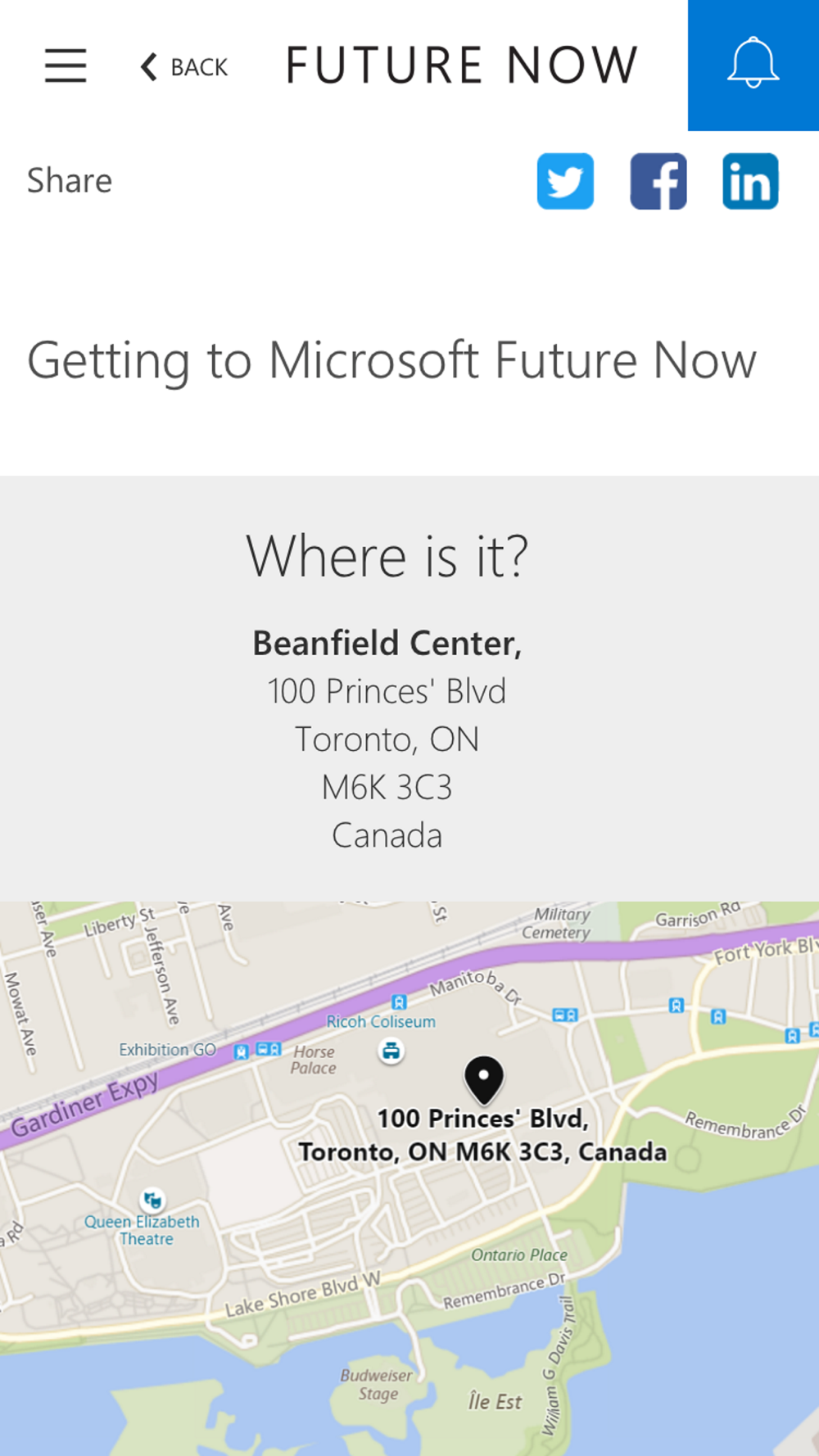Open notifications via the bell icon
The height and width of the screenshot is (1456, 819).
[753, 65]
